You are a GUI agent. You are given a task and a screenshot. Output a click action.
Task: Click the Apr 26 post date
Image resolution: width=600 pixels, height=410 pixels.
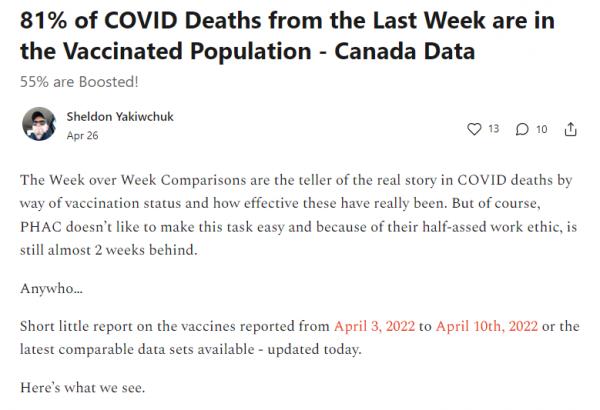click(x=81, y=134)
